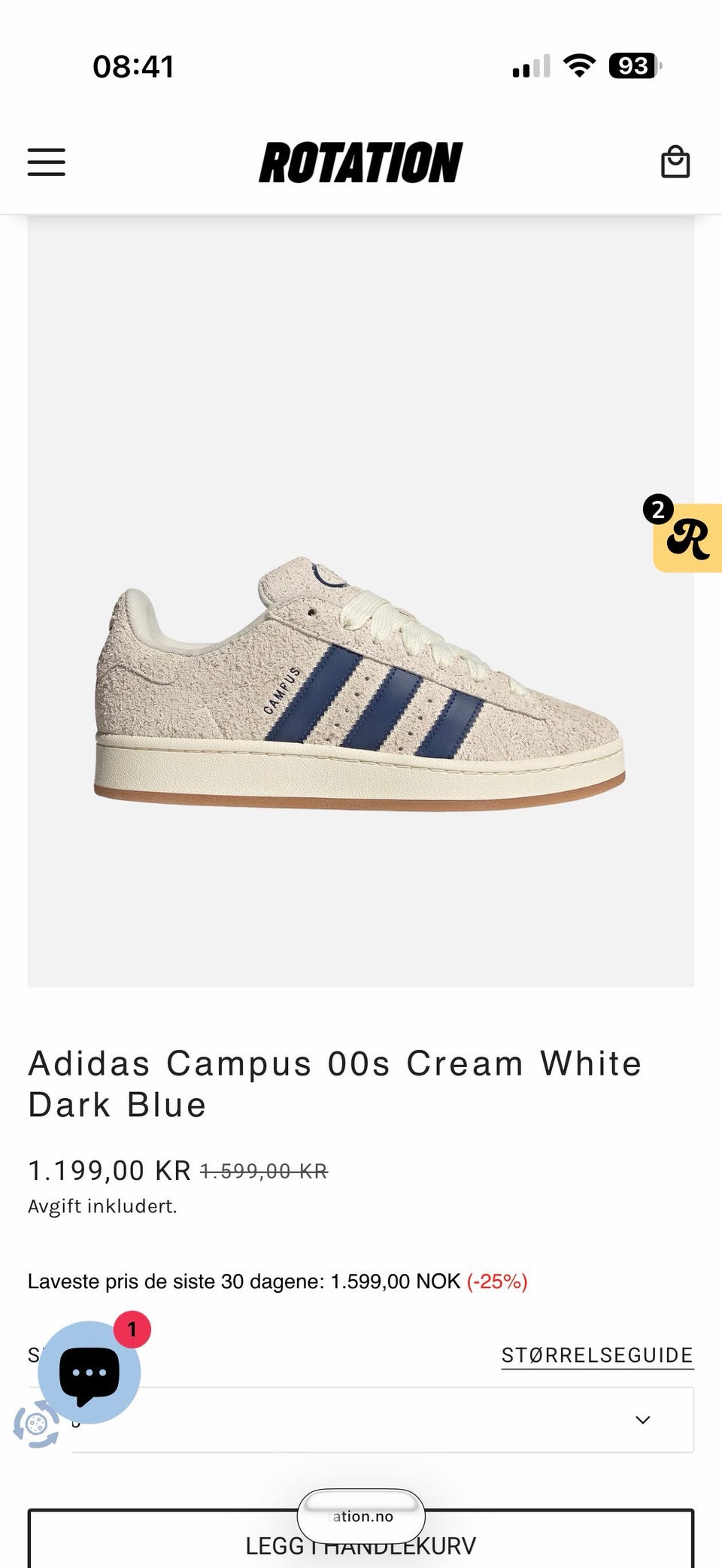
Task: Tap the Adidas Campus 00s product title
Action: 335,1084
